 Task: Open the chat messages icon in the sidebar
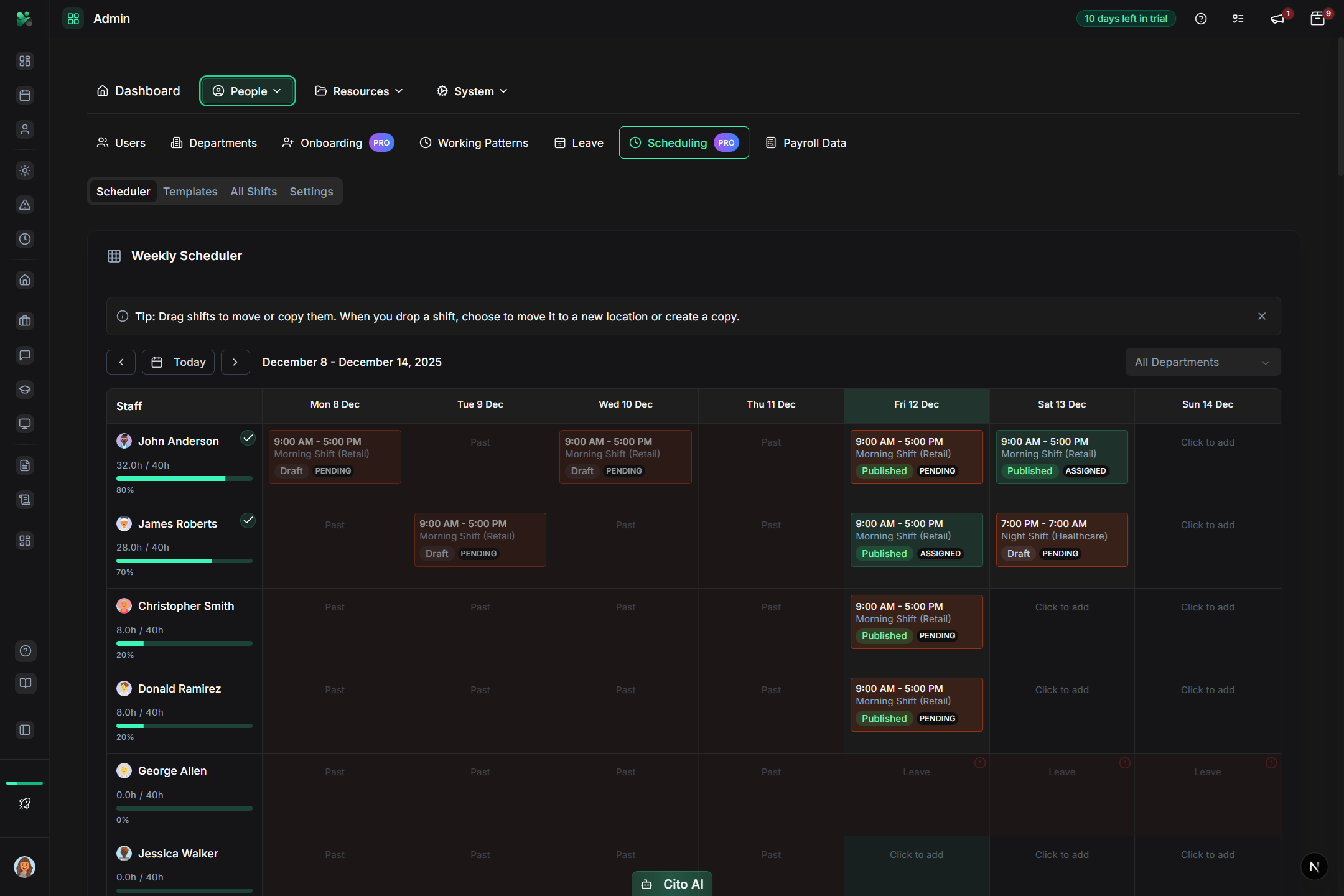[x=25, y=355]
